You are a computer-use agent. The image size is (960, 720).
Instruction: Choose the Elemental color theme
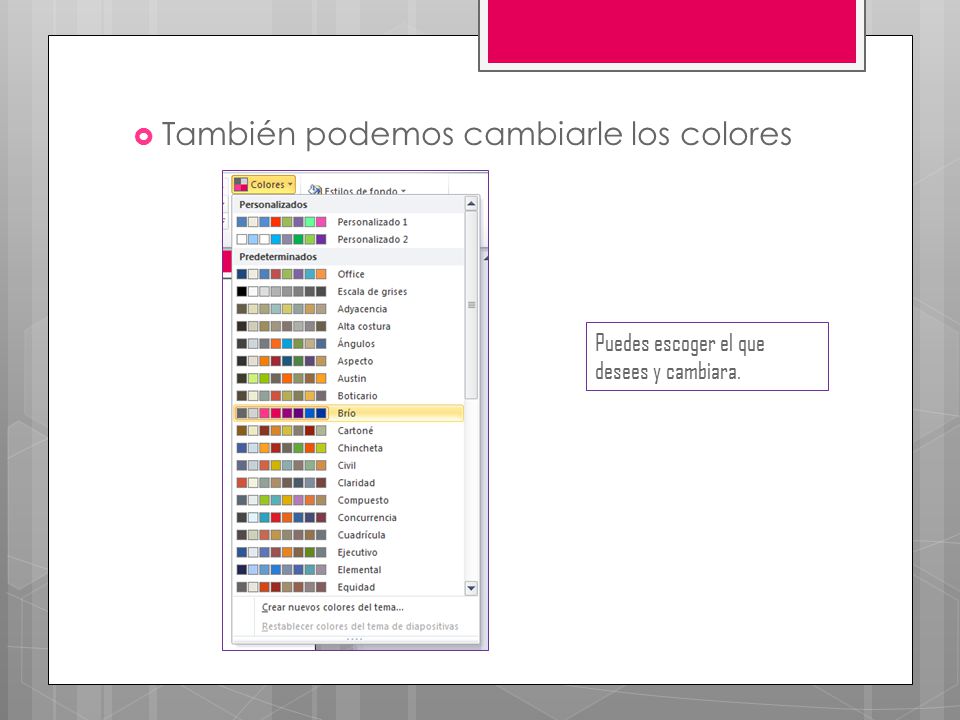348,570
